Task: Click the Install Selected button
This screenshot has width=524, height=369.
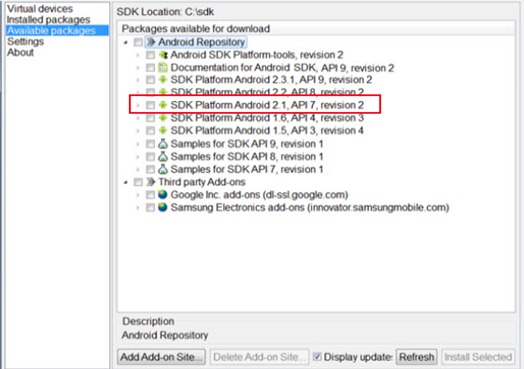Action: click(478, 357)
